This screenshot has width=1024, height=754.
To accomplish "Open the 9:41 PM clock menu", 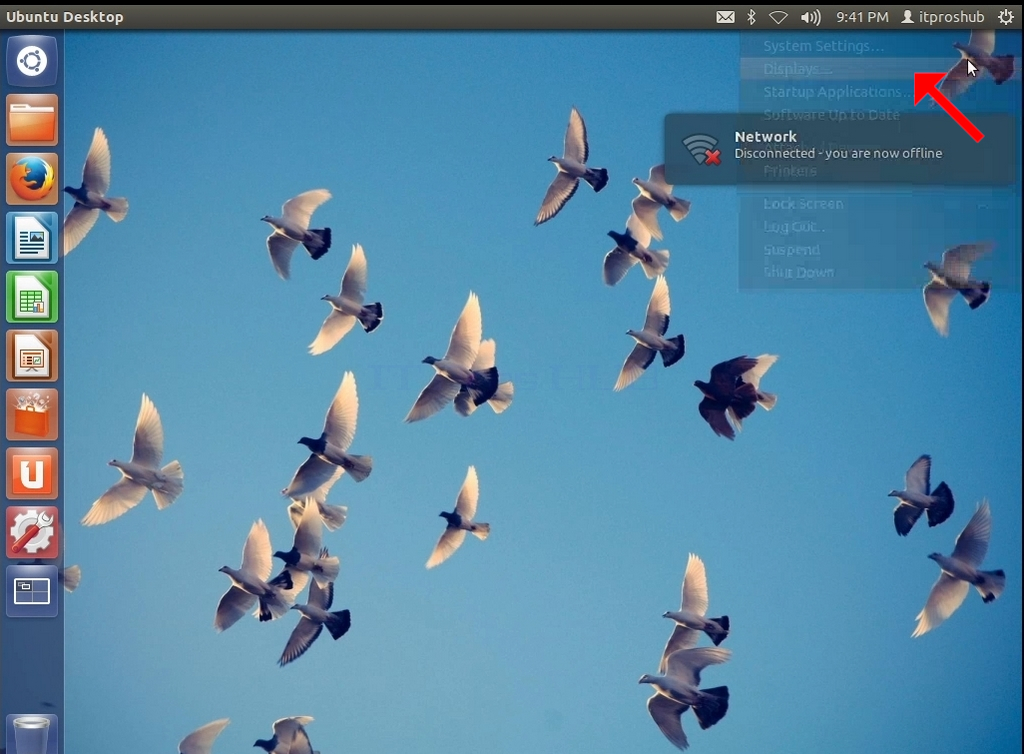I will pyautogui.click(x=862, y=17).
